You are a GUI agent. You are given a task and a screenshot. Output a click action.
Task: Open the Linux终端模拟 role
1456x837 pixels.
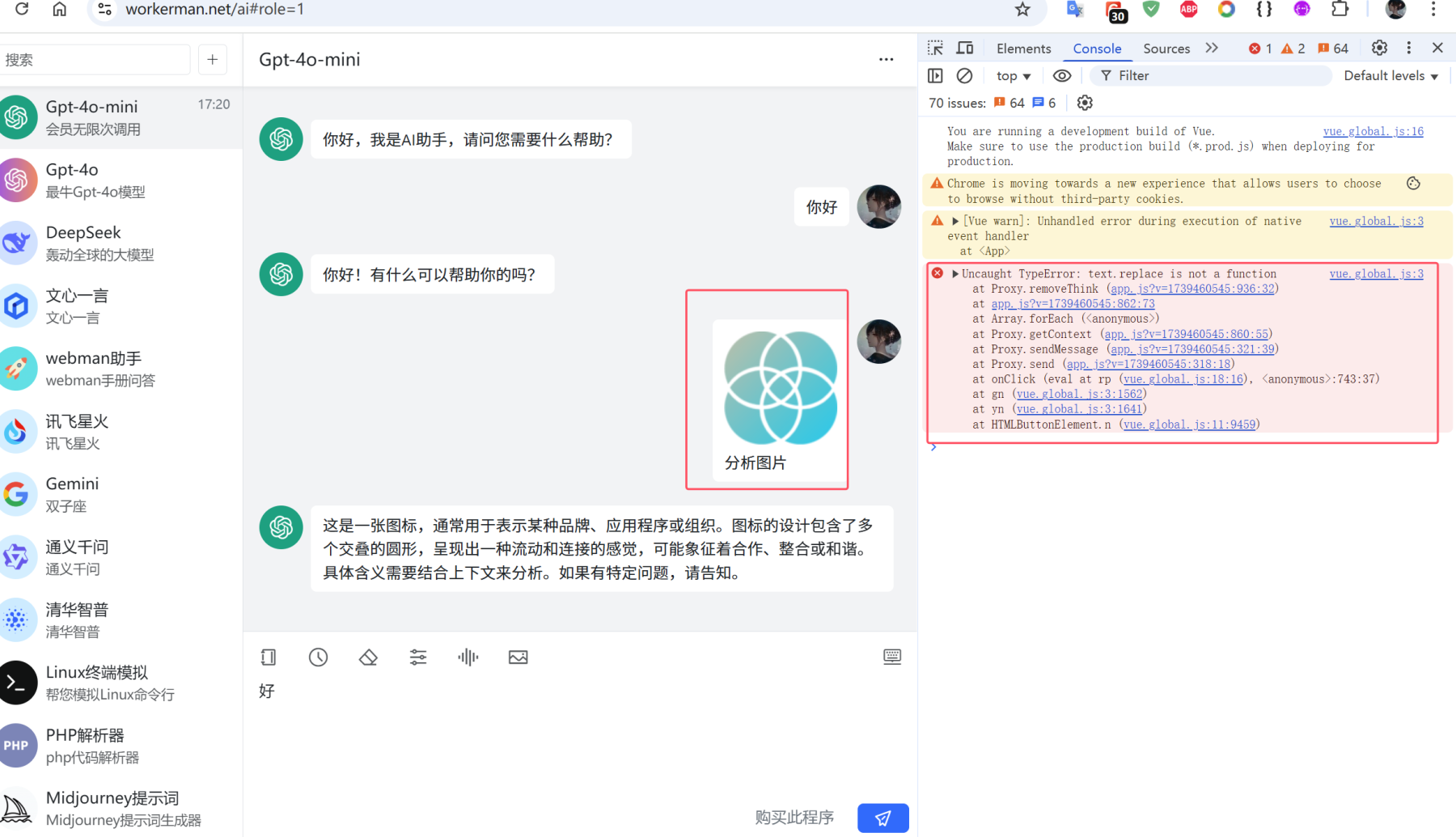click(121, 683)
